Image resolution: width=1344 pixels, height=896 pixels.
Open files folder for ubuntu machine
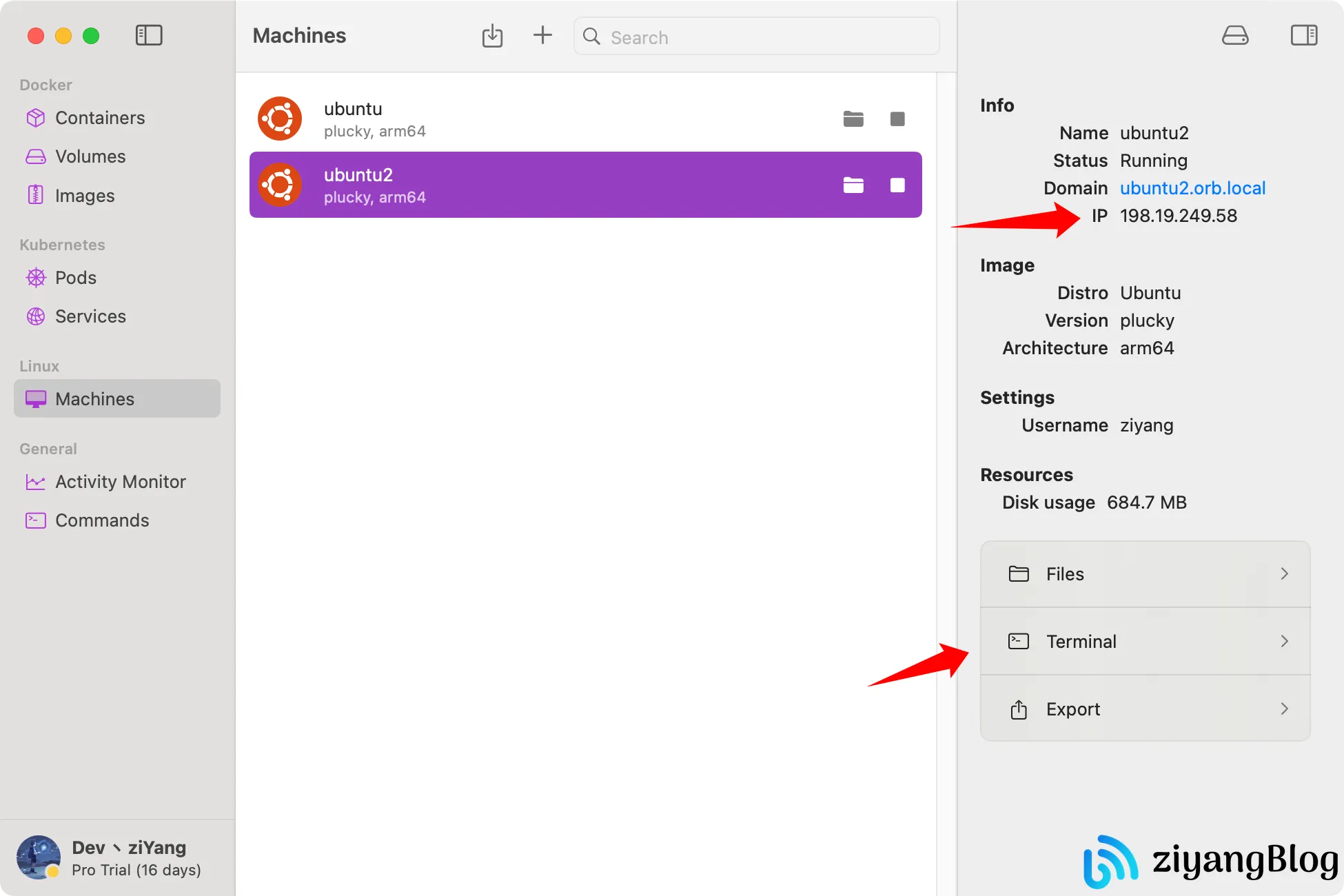click(853, 119)
